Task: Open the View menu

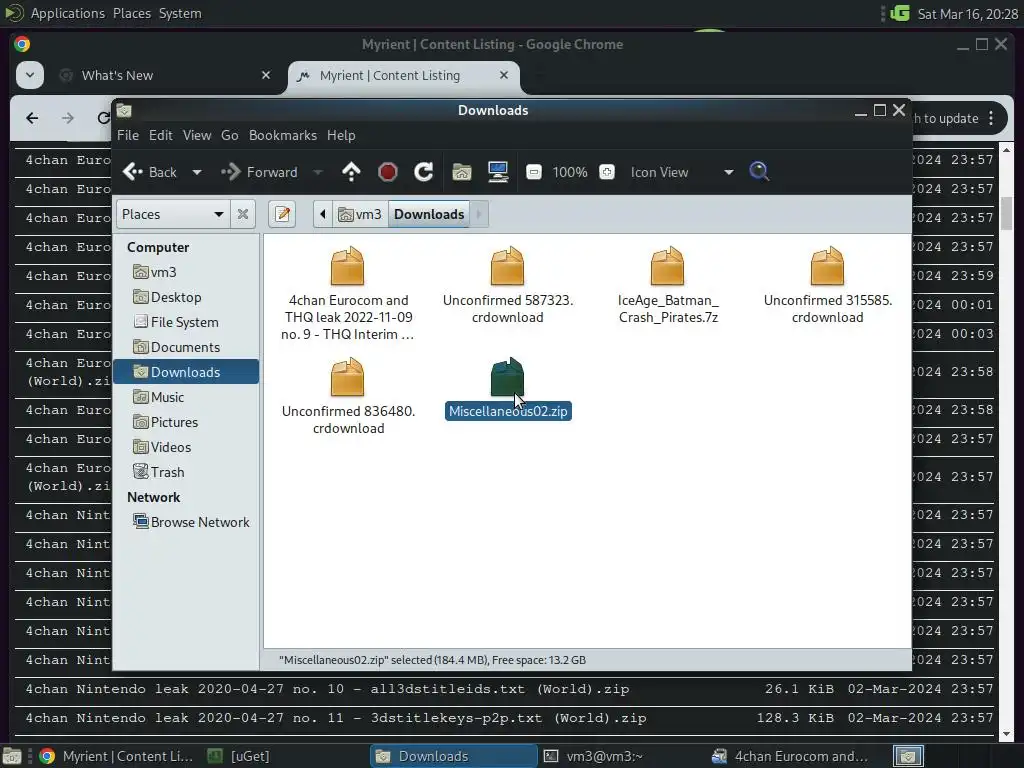Action: point(197,135)
